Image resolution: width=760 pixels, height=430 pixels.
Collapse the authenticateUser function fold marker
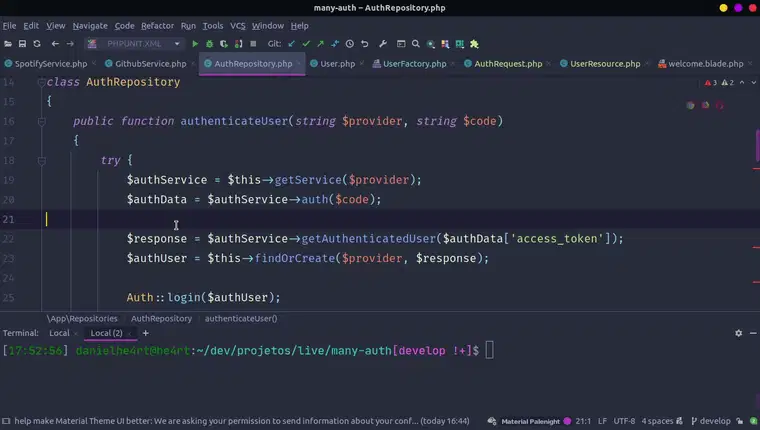(42, 122)
